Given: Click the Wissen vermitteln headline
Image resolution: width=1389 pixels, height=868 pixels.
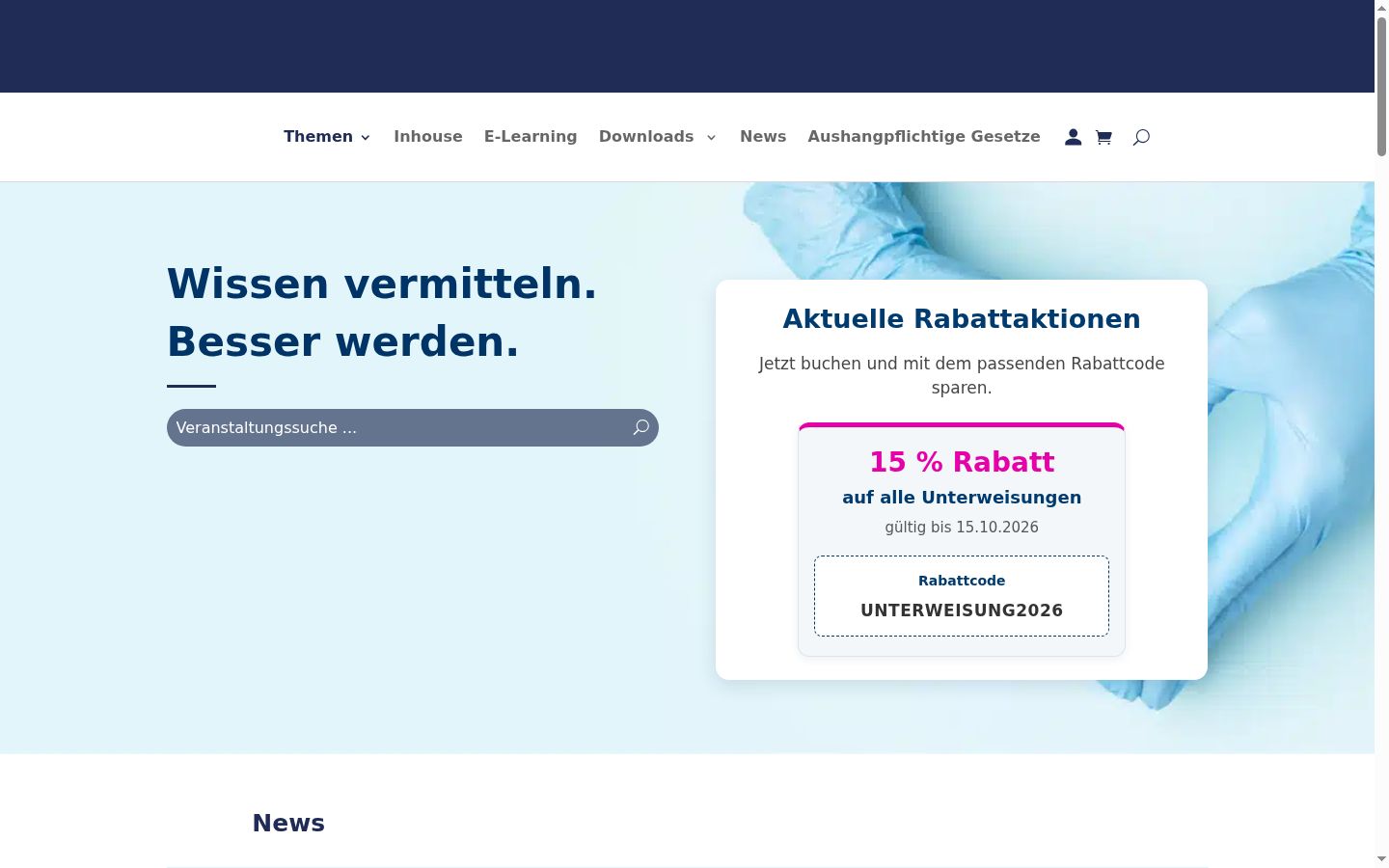Looking at the screenshot, I should 382,284.
